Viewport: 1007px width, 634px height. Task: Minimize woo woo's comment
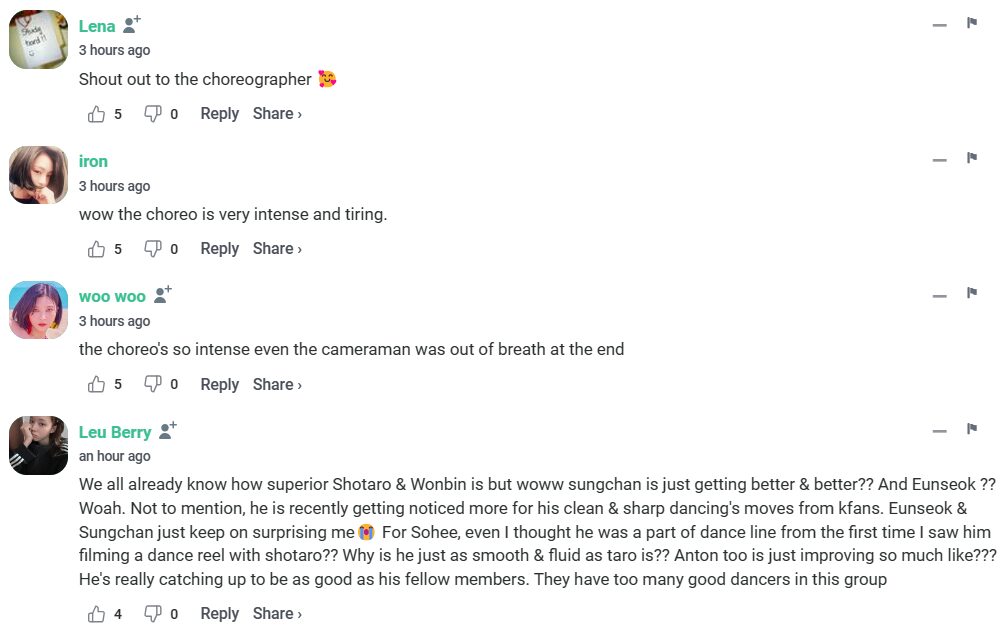[939, 296]
